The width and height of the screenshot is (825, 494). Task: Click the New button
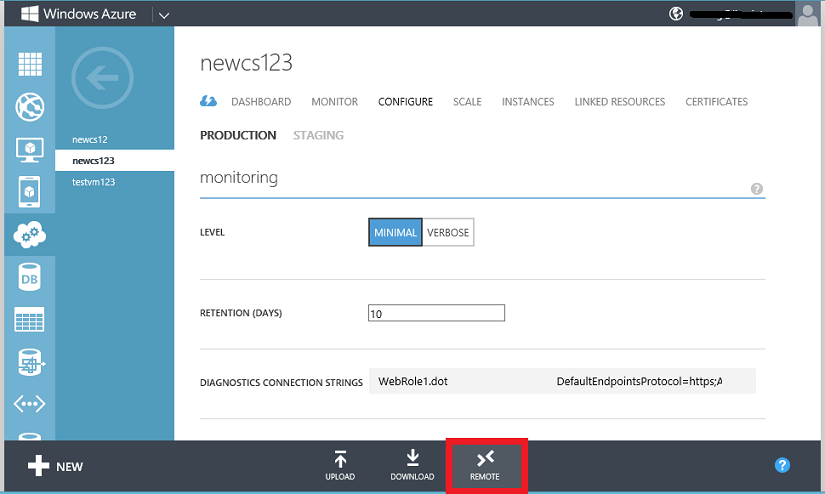[55, 466]
